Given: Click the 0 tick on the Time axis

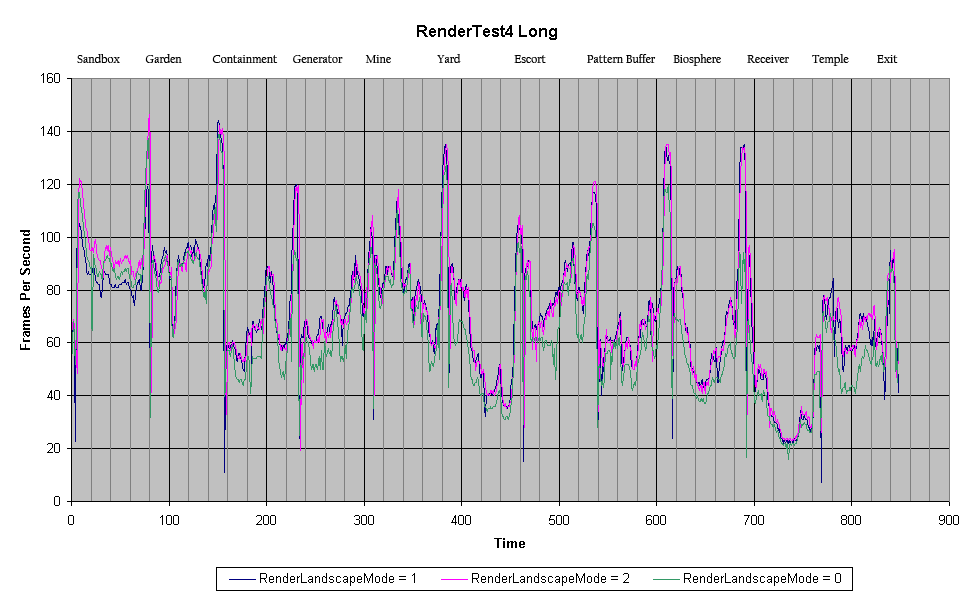Looking at the screenshot, I should 72,521.
